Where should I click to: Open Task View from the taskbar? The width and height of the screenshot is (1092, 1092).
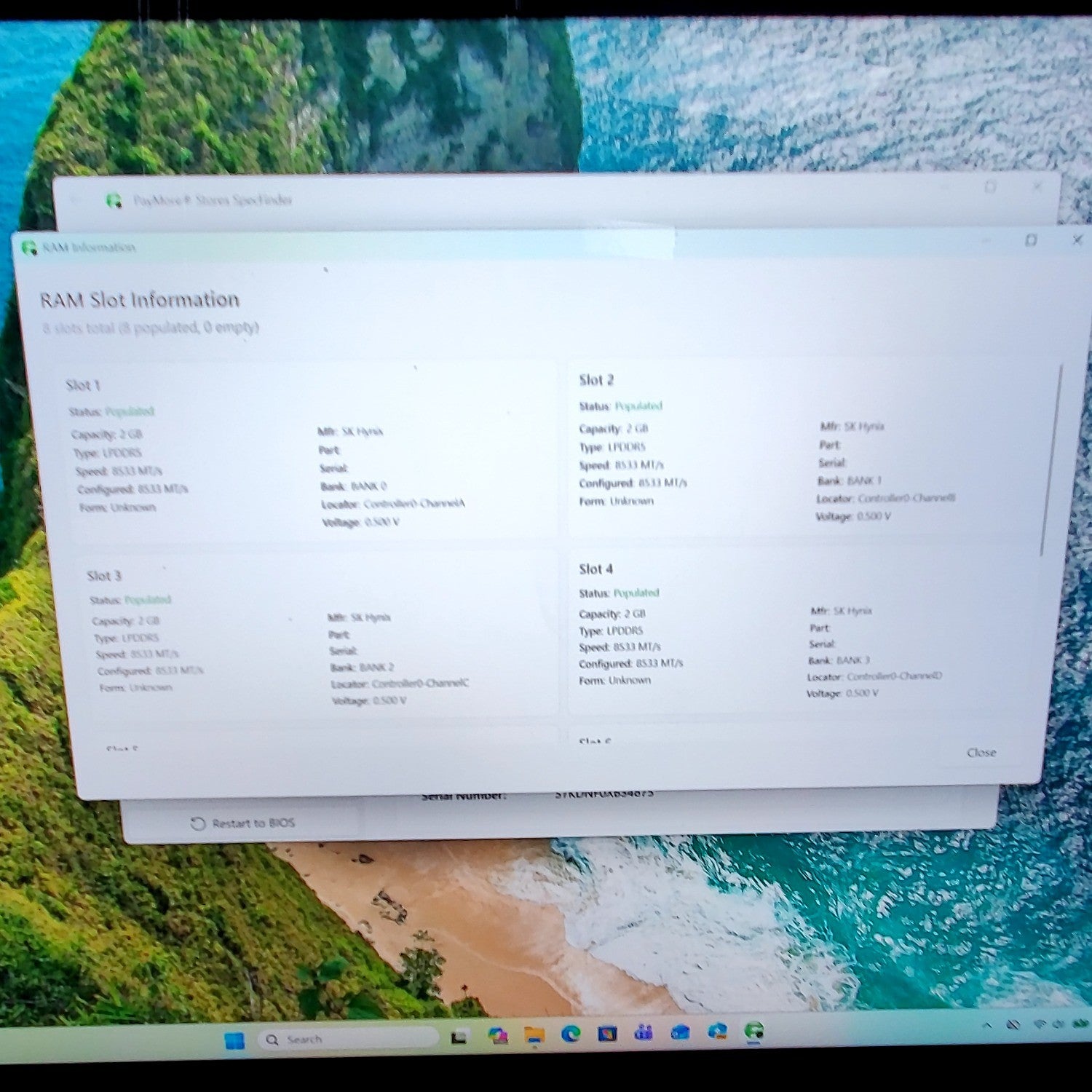click(459, 1037)
